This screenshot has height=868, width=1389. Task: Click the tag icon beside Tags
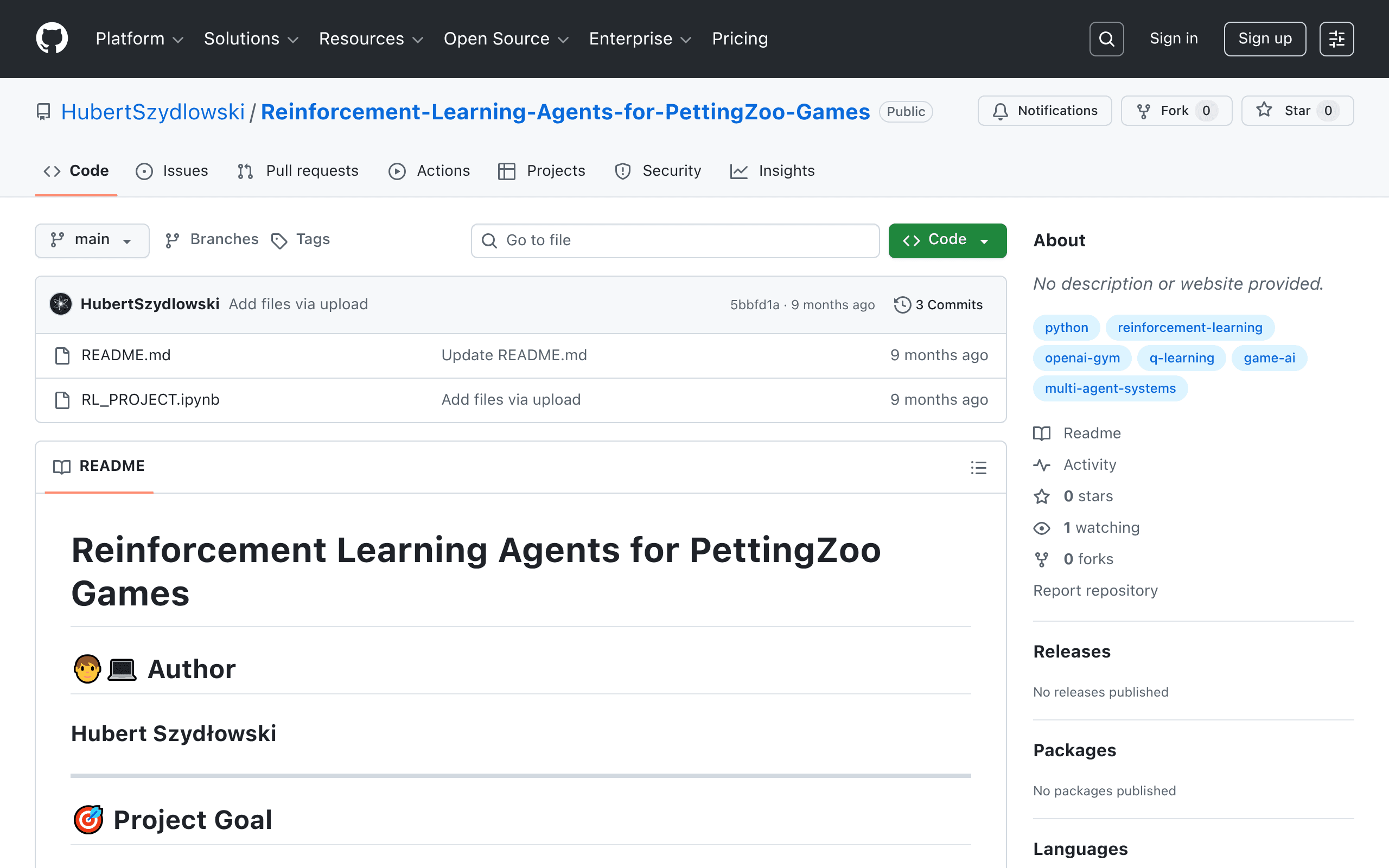(279, 240)
